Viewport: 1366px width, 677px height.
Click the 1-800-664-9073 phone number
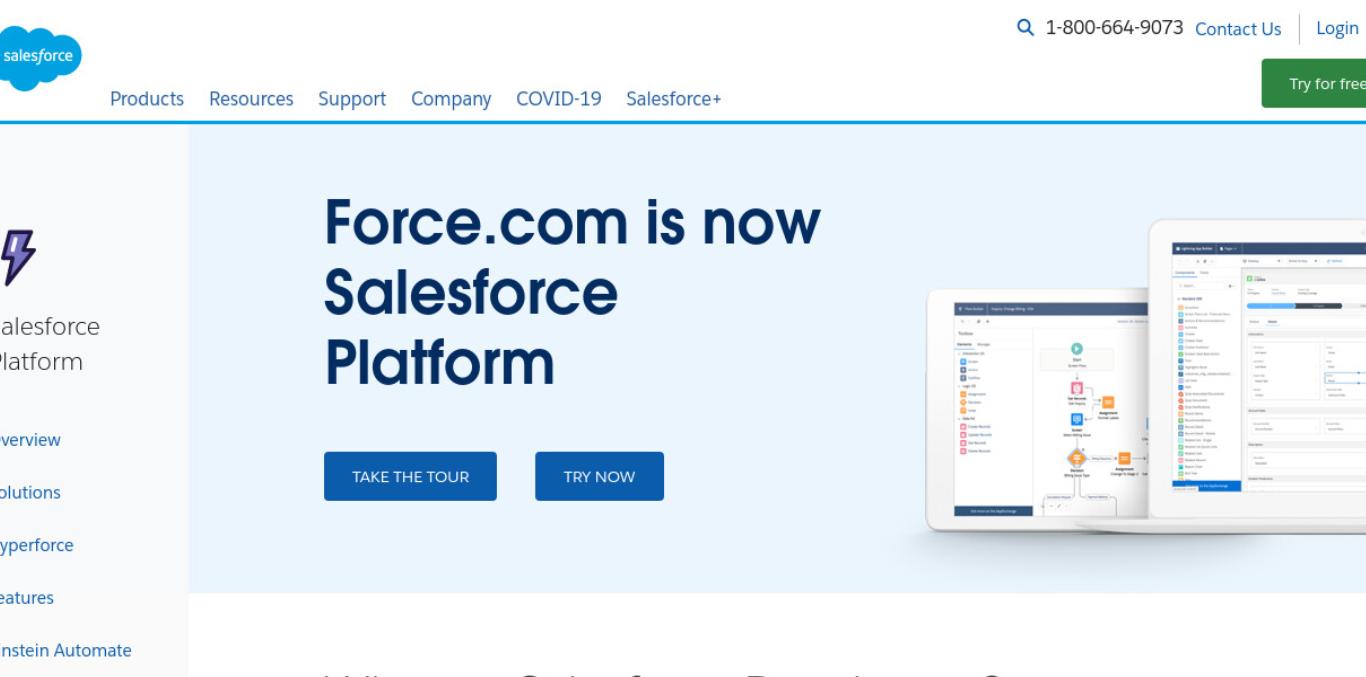1114,28
